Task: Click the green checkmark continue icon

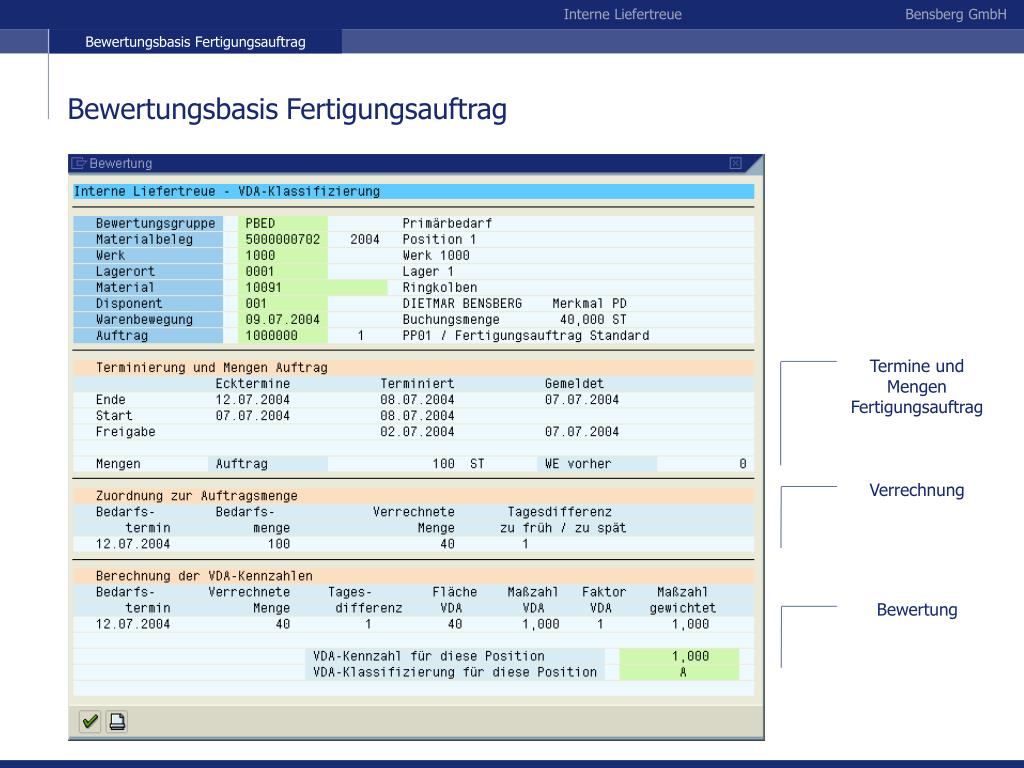Action: coord(90,722)
